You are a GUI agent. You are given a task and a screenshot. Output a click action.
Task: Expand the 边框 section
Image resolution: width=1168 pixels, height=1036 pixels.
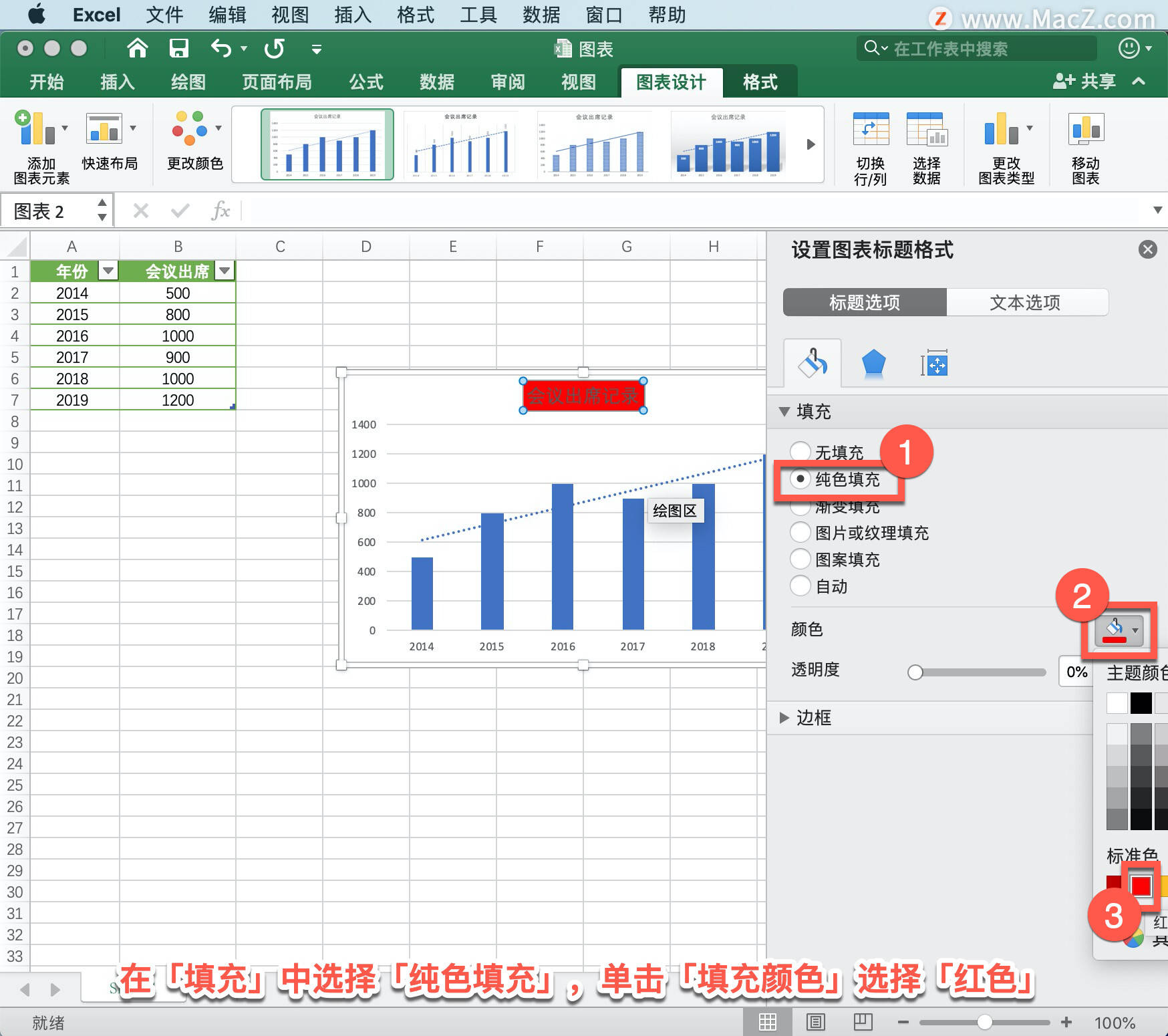coord(784,717)
